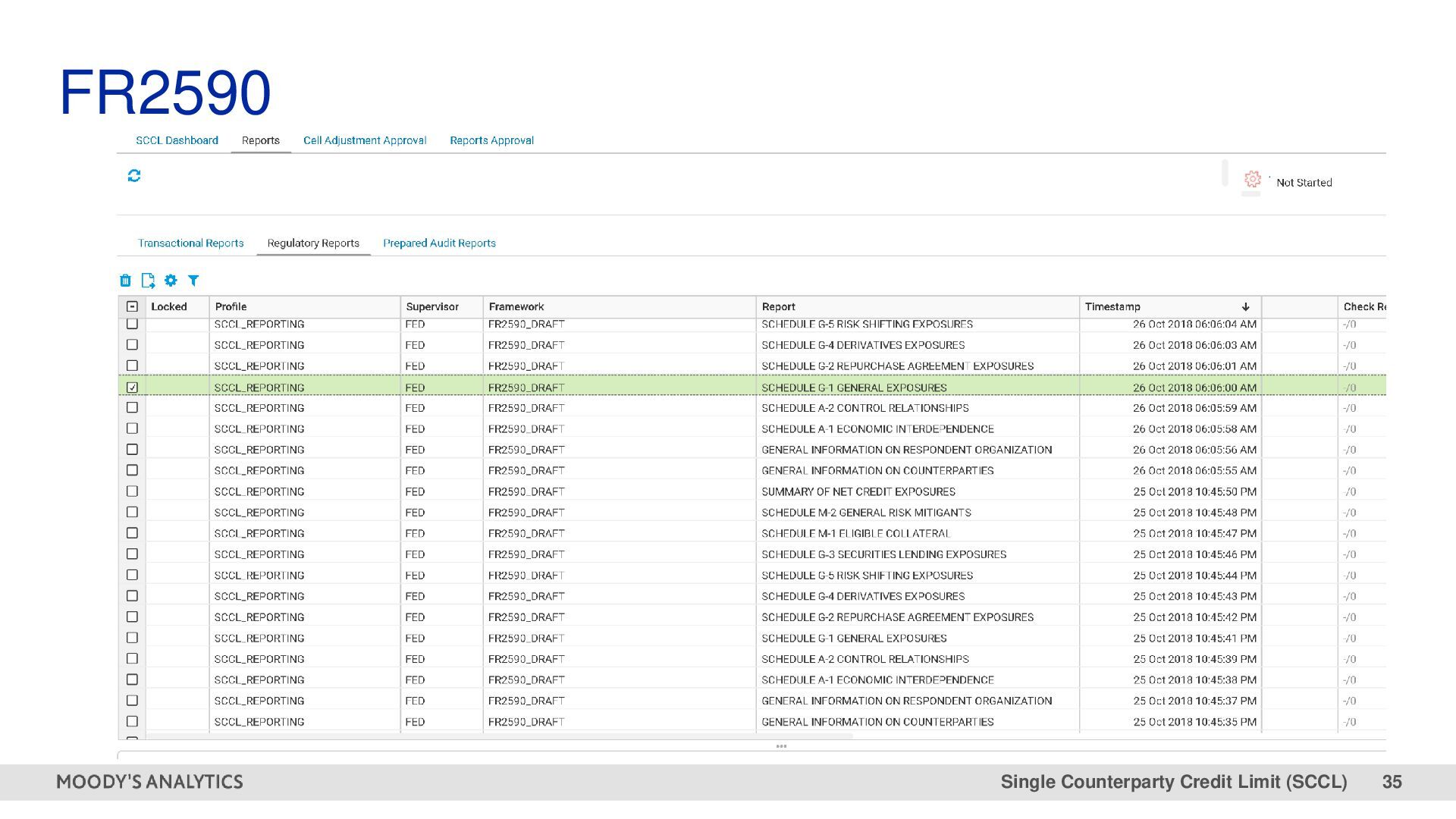This screenshot has height=819, width=1456.
Task: Sort by the Framework column header
Action: click(516, 307)
